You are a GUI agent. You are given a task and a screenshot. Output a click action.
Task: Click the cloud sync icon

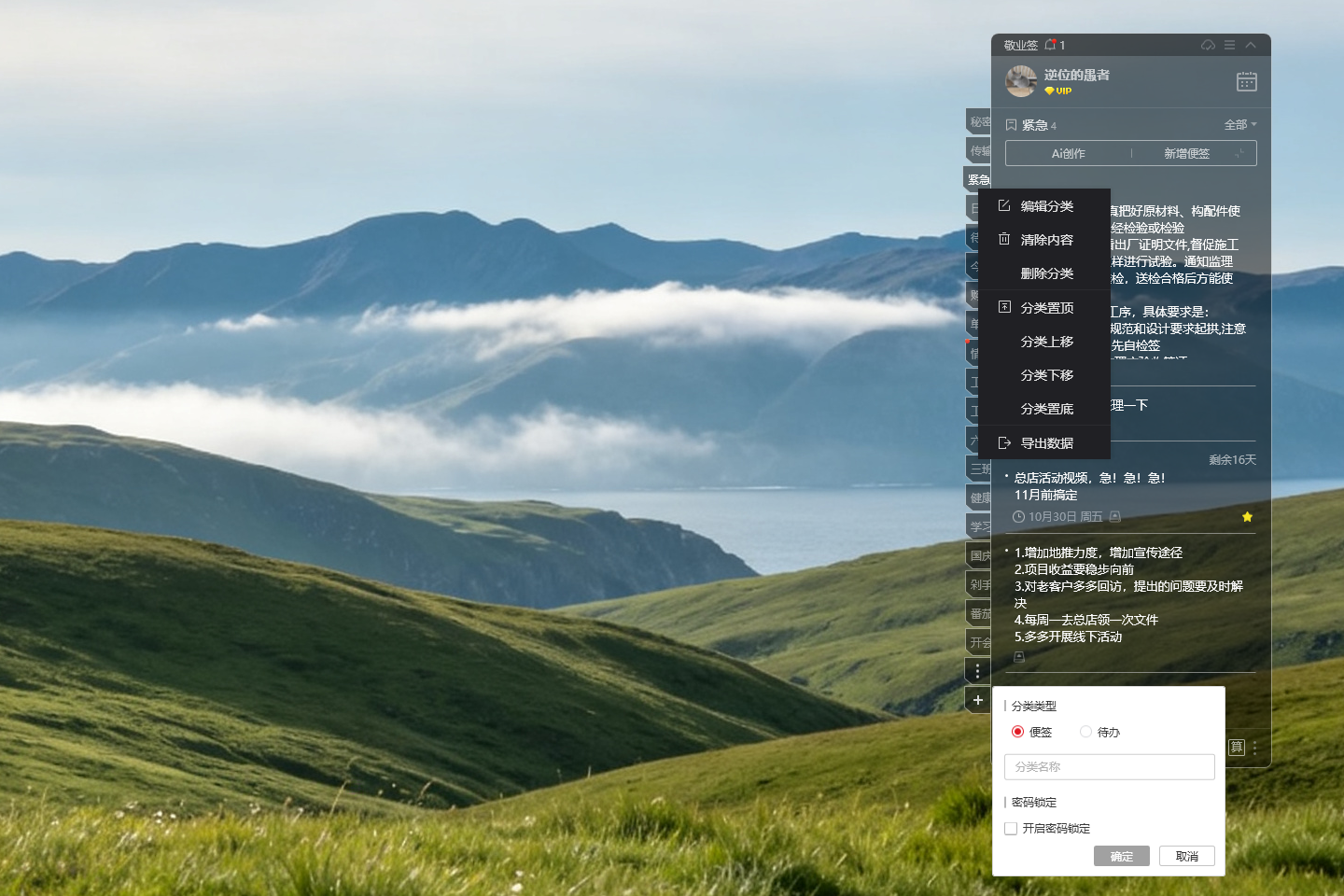click(x=1208, y=45)
